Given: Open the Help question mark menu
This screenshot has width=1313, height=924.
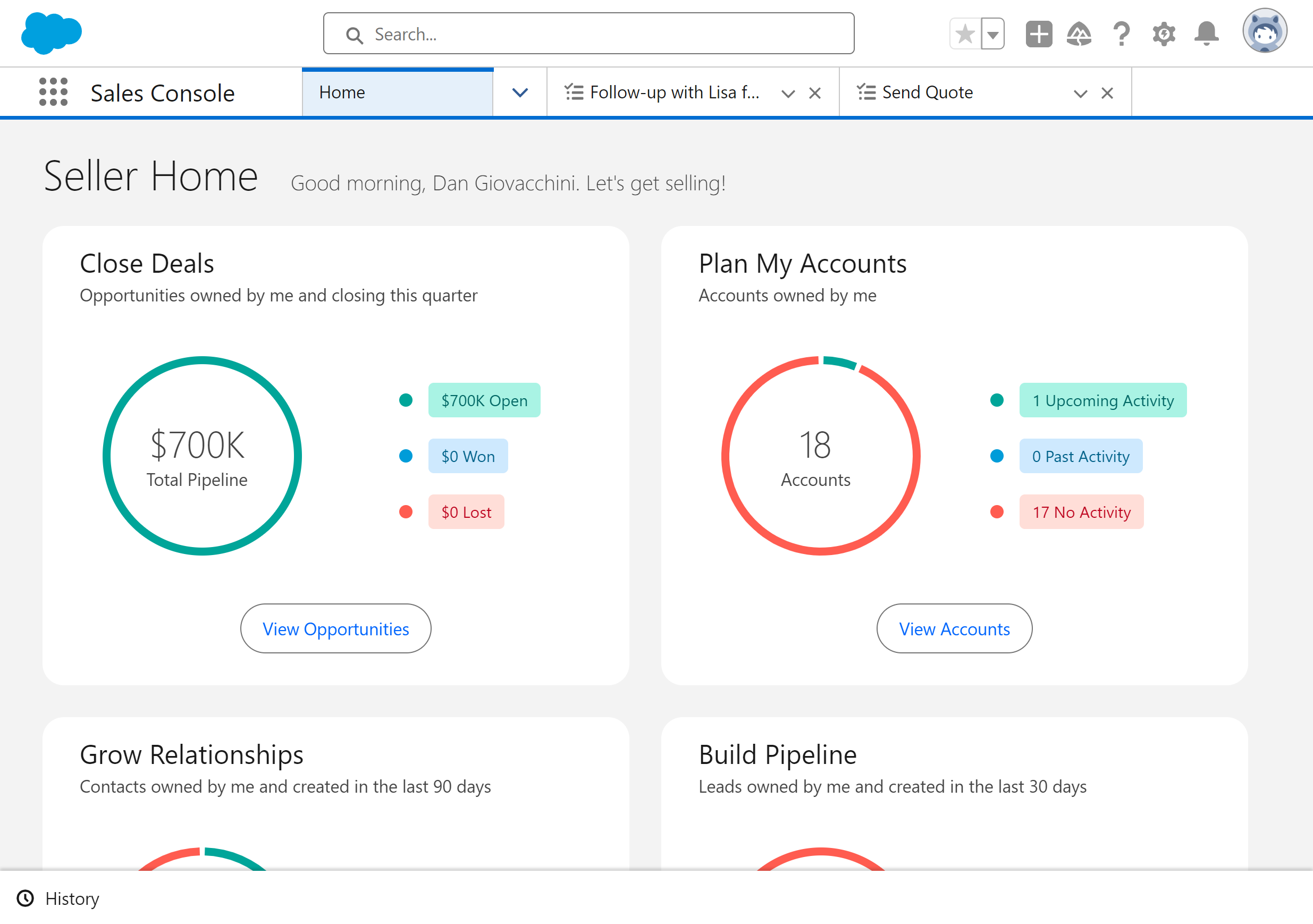Looking at the screenshot, I should click(1122, 33).
